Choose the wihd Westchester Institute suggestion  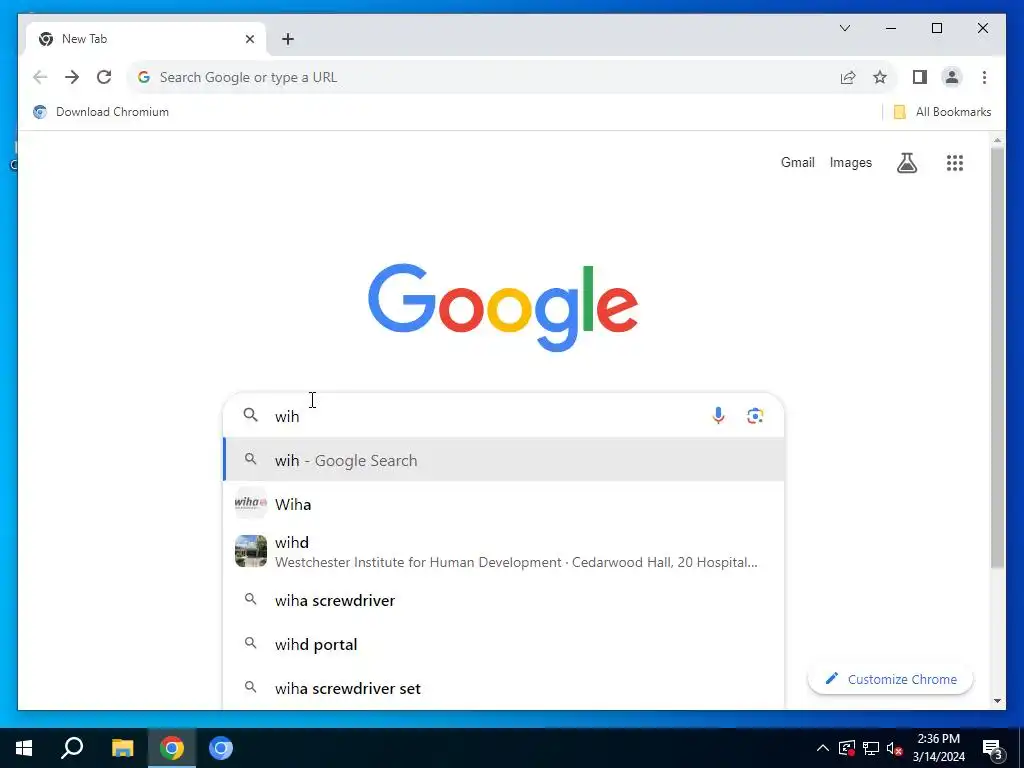click(x=504, y=552)
